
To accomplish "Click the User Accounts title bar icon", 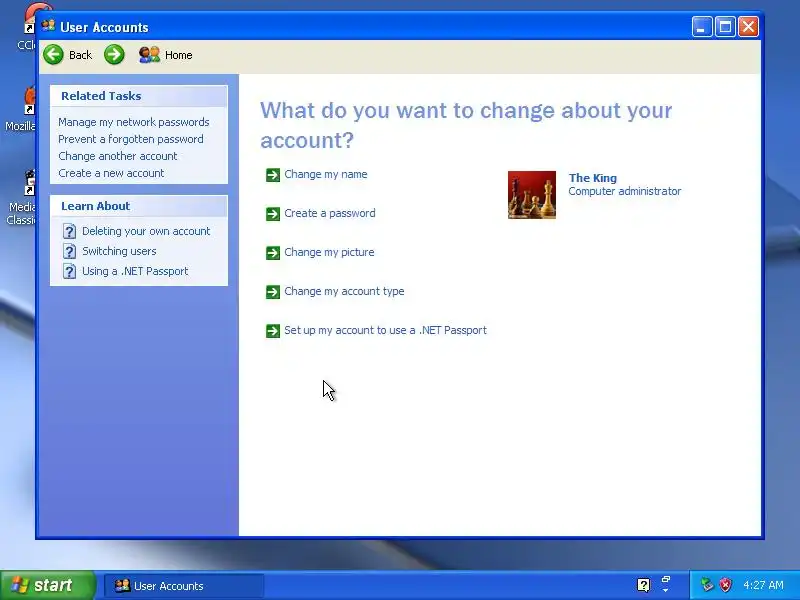I will pos(48,26).
